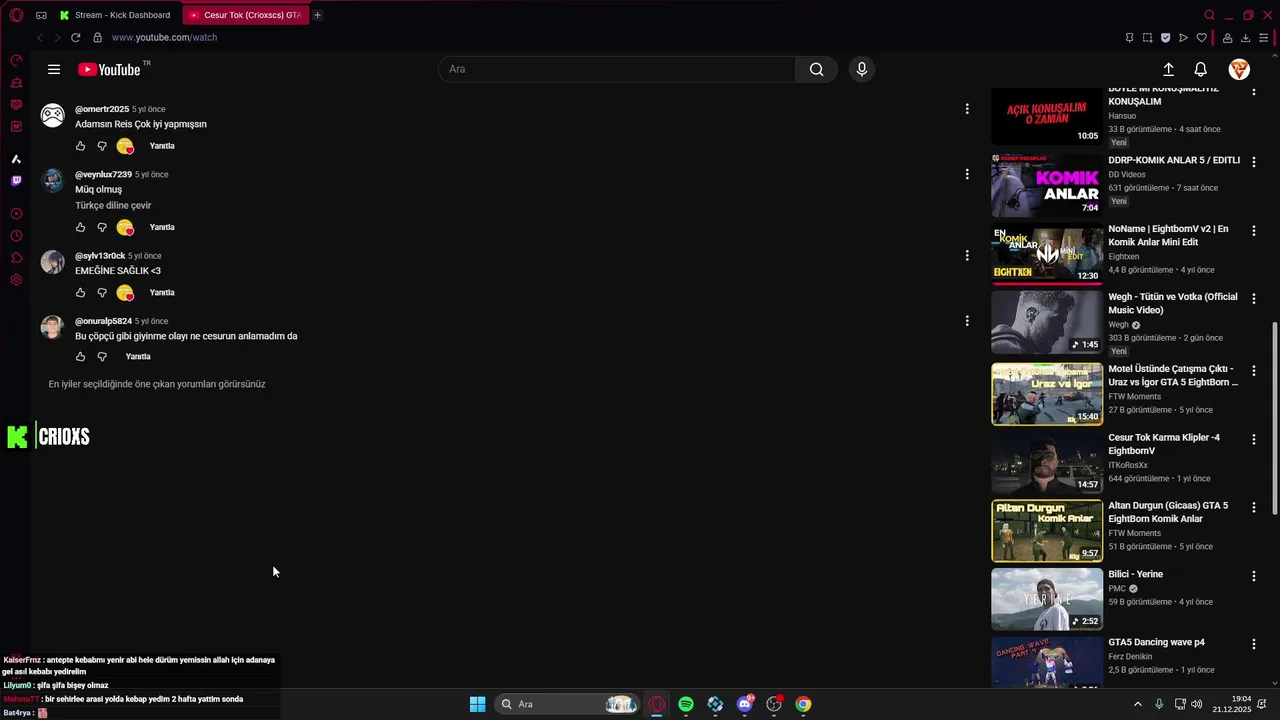This screenshot has width=1280, height=720.
Task: Open options menu for @veynlux7239's comment
Action: click(x=966, y=174)
